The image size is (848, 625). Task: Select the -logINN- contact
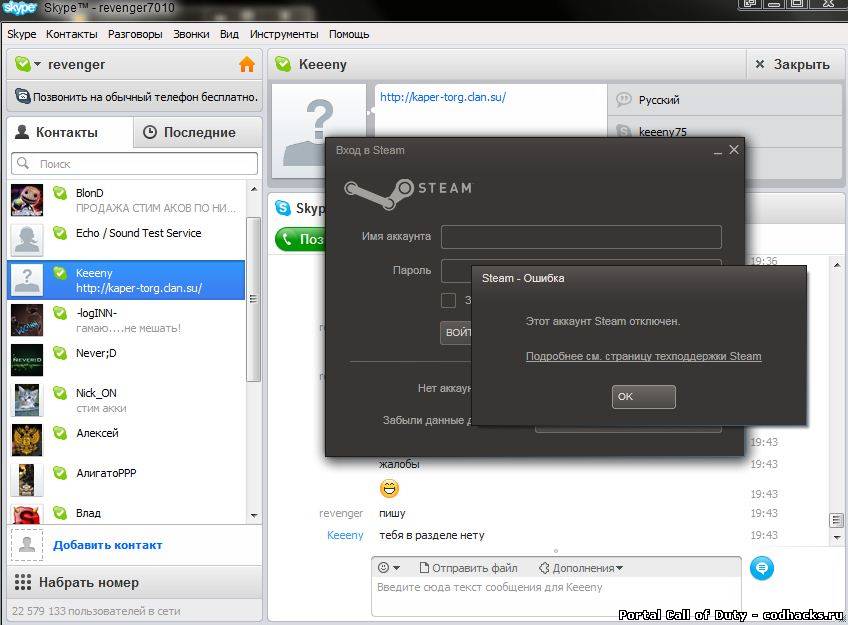(x=126, y=320)
